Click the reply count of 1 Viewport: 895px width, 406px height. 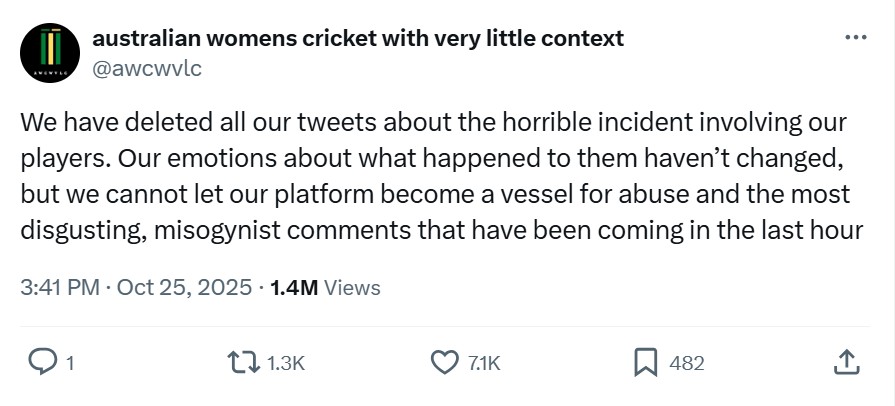pyautogui.click(x=70, y=364)
